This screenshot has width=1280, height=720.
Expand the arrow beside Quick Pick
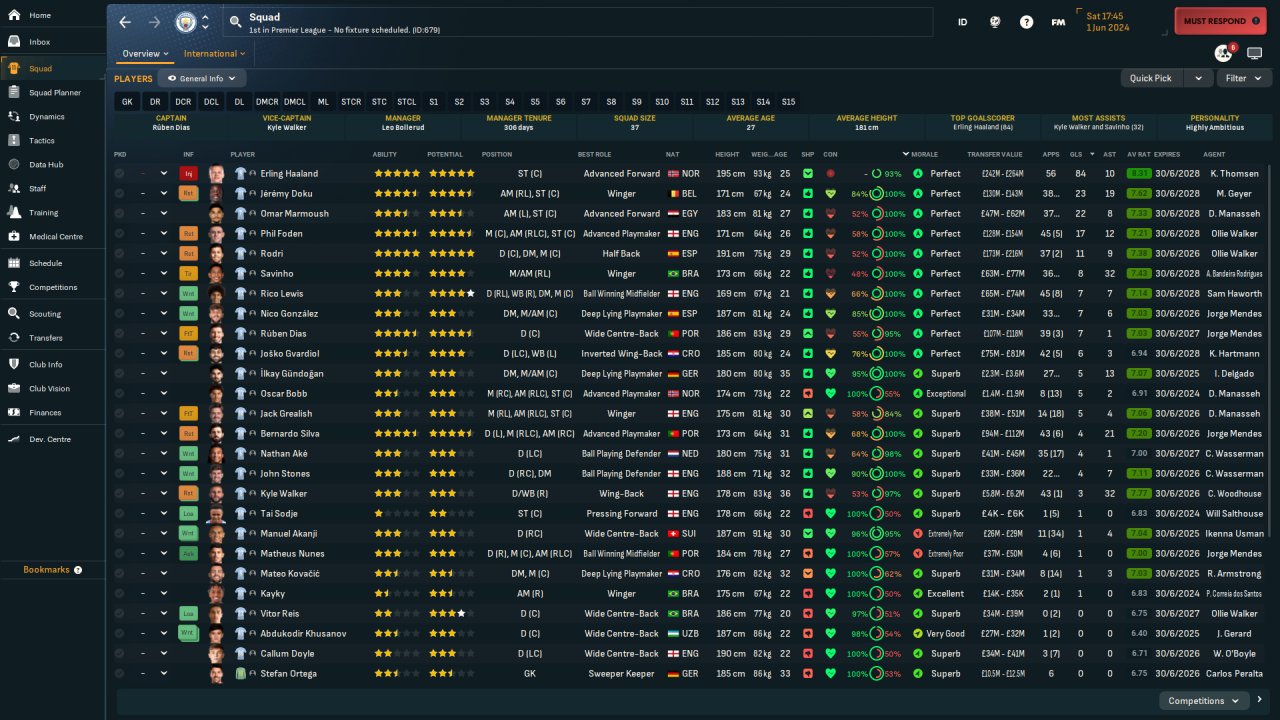tap(1198, 78)
